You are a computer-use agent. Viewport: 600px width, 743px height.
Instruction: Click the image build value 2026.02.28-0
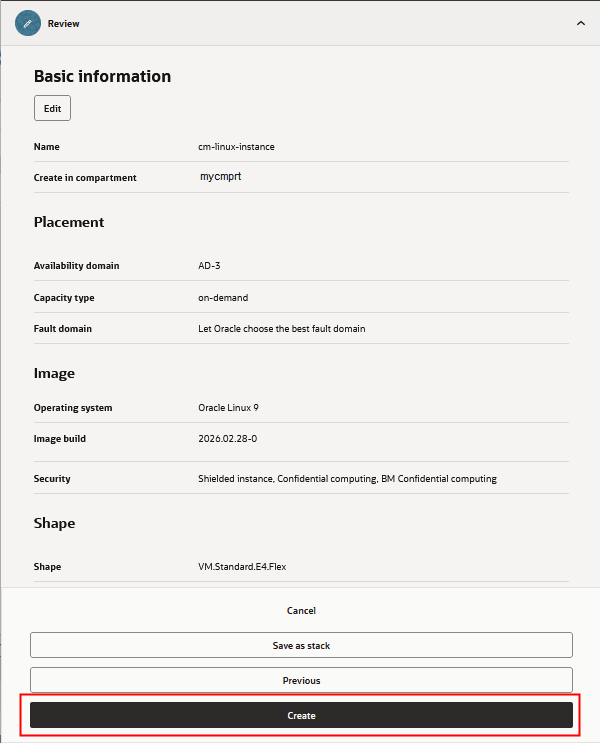[227, 439]
